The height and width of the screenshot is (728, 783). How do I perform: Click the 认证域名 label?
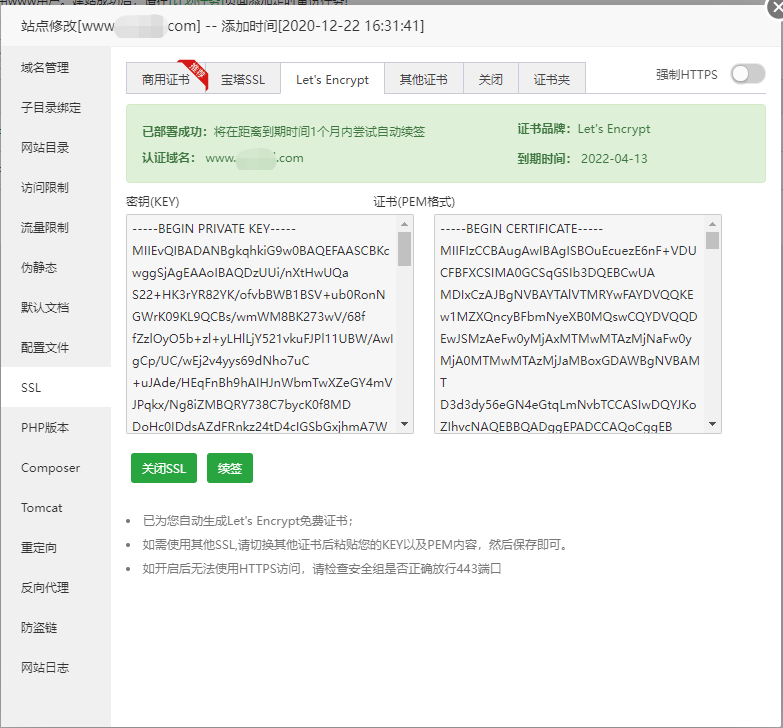click(169, 158)
